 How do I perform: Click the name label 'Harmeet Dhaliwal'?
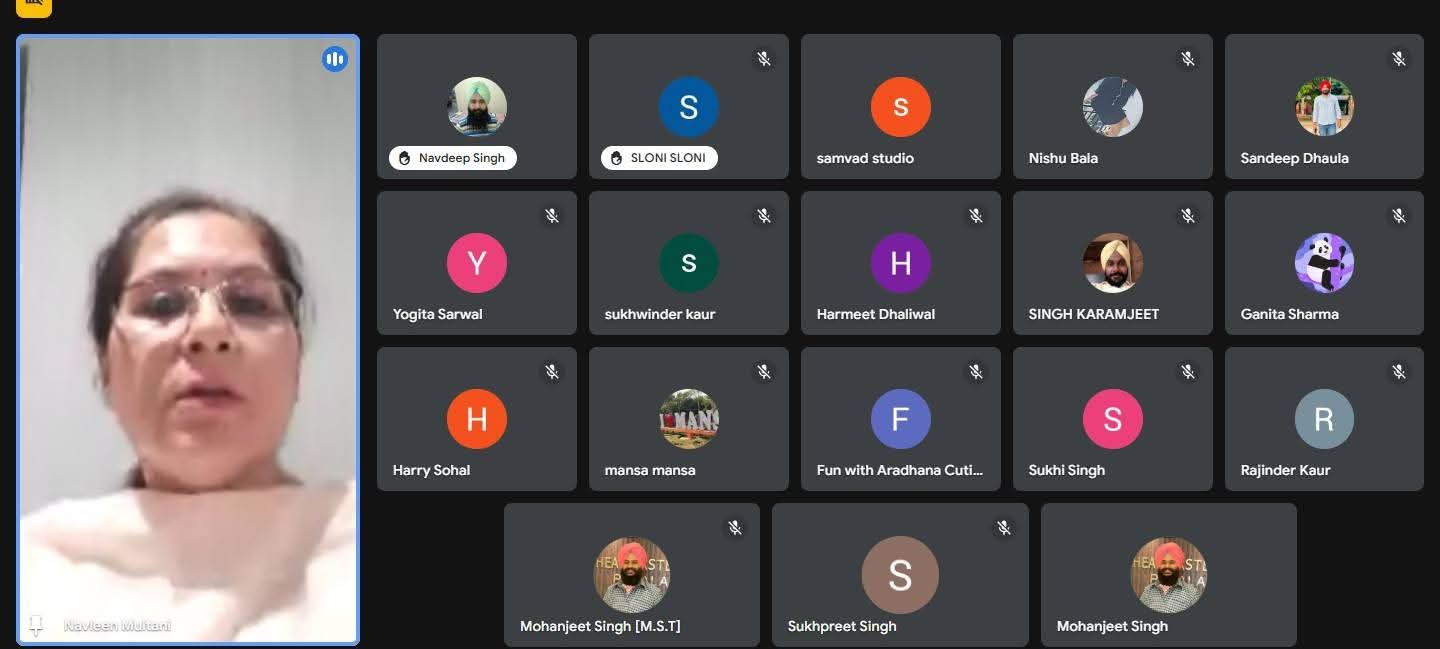[x=876, y=314]
